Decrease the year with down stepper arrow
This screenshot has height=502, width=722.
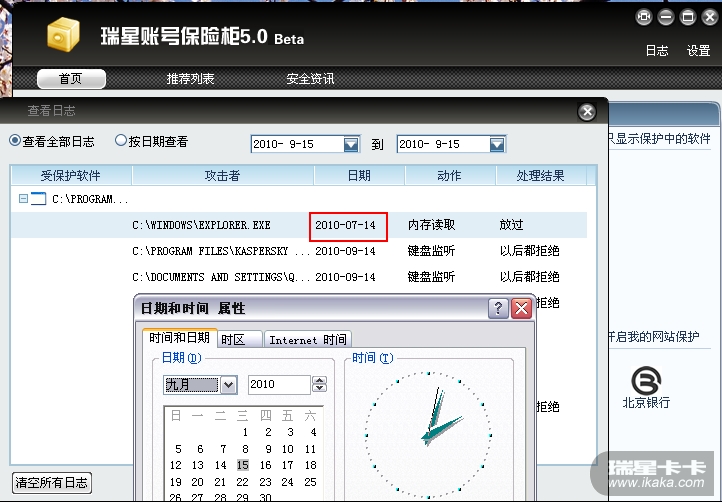[x=320, y=388]
